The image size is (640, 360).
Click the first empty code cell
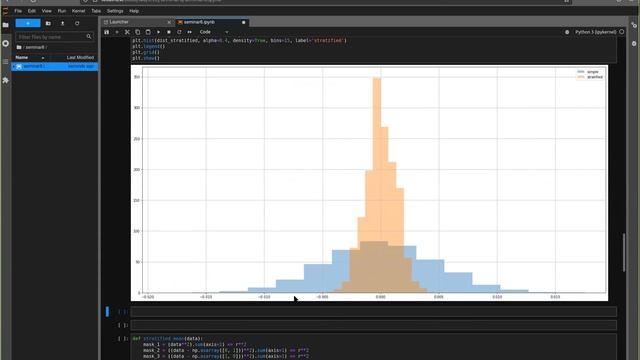click(x=373, y=312)
